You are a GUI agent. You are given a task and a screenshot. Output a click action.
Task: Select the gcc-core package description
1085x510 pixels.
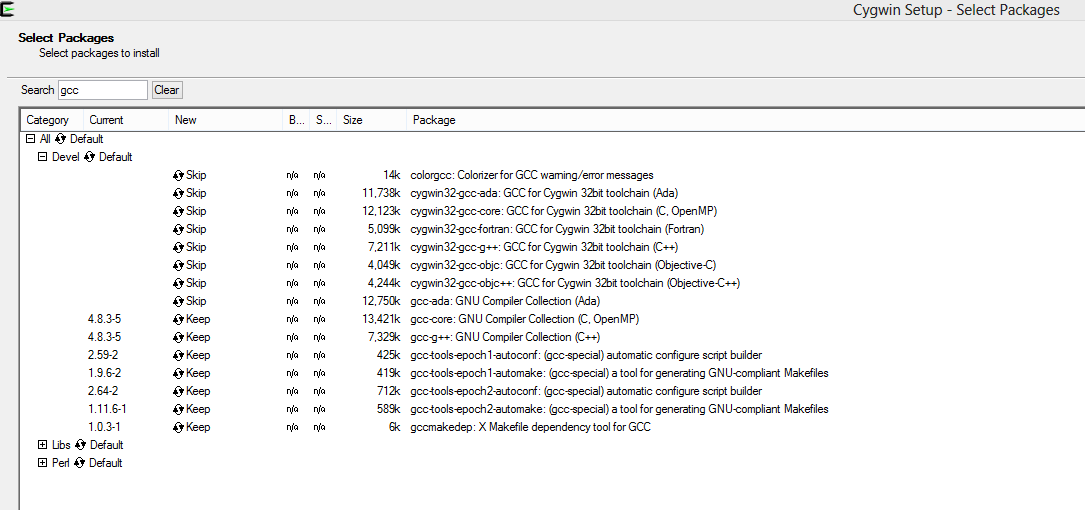click(x=525, y=319)
